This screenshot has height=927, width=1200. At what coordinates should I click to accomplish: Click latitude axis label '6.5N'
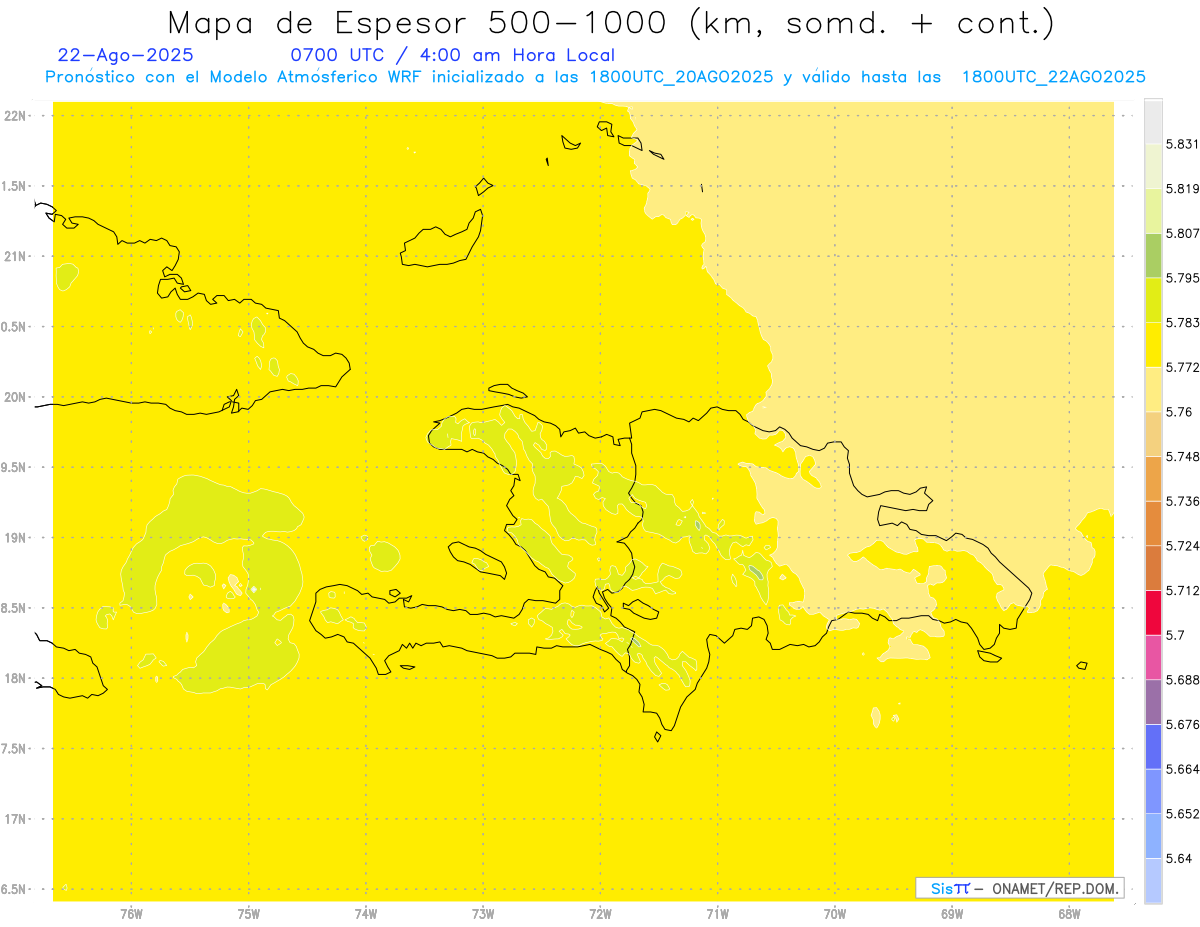point(14,889)
